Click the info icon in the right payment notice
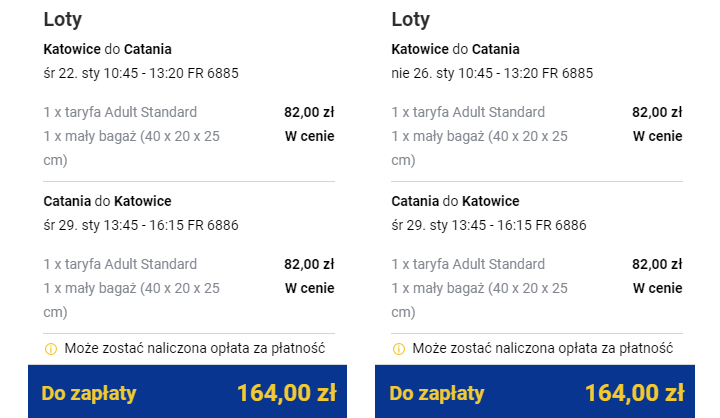Image resolution: width=720 pixels, height=418 pixels. click(397, 349)
